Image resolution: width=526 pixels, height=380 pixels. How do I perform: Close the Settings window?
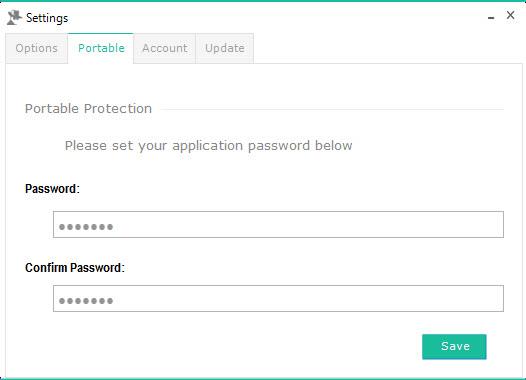click(510, 15)
